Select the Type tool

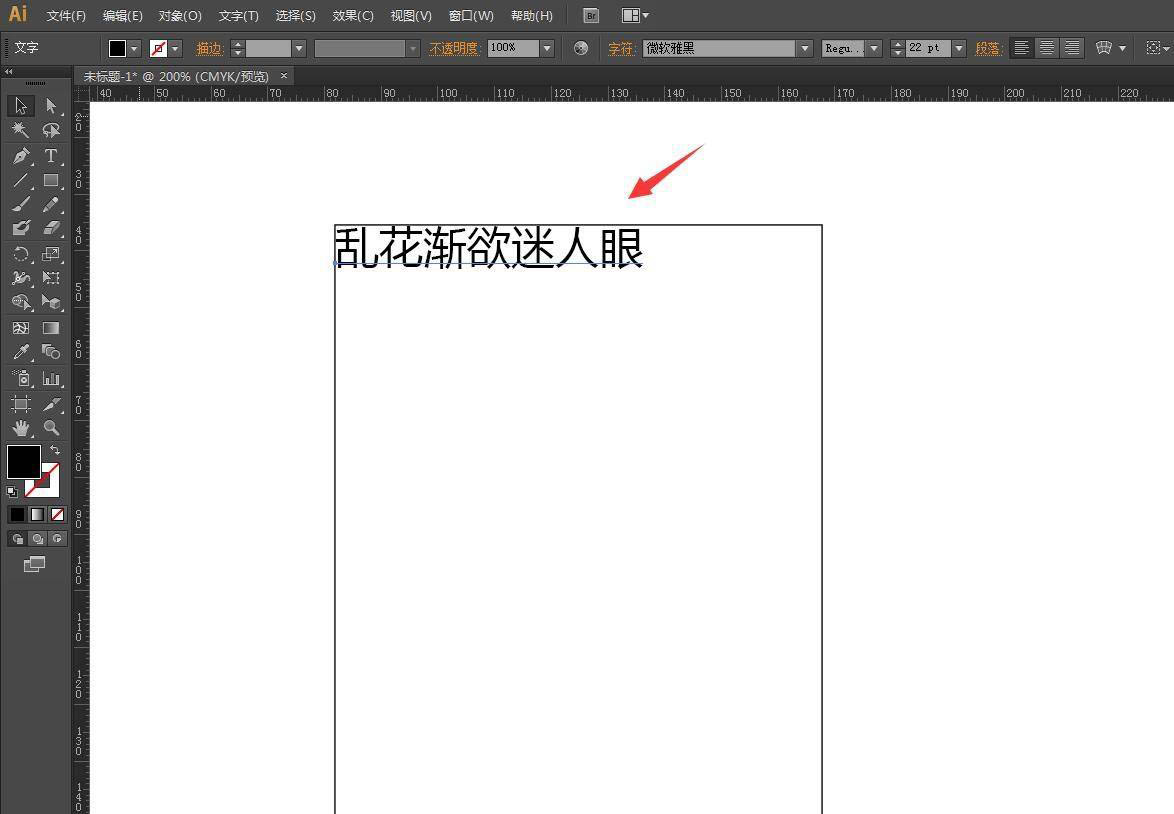[x=50, y=156]
